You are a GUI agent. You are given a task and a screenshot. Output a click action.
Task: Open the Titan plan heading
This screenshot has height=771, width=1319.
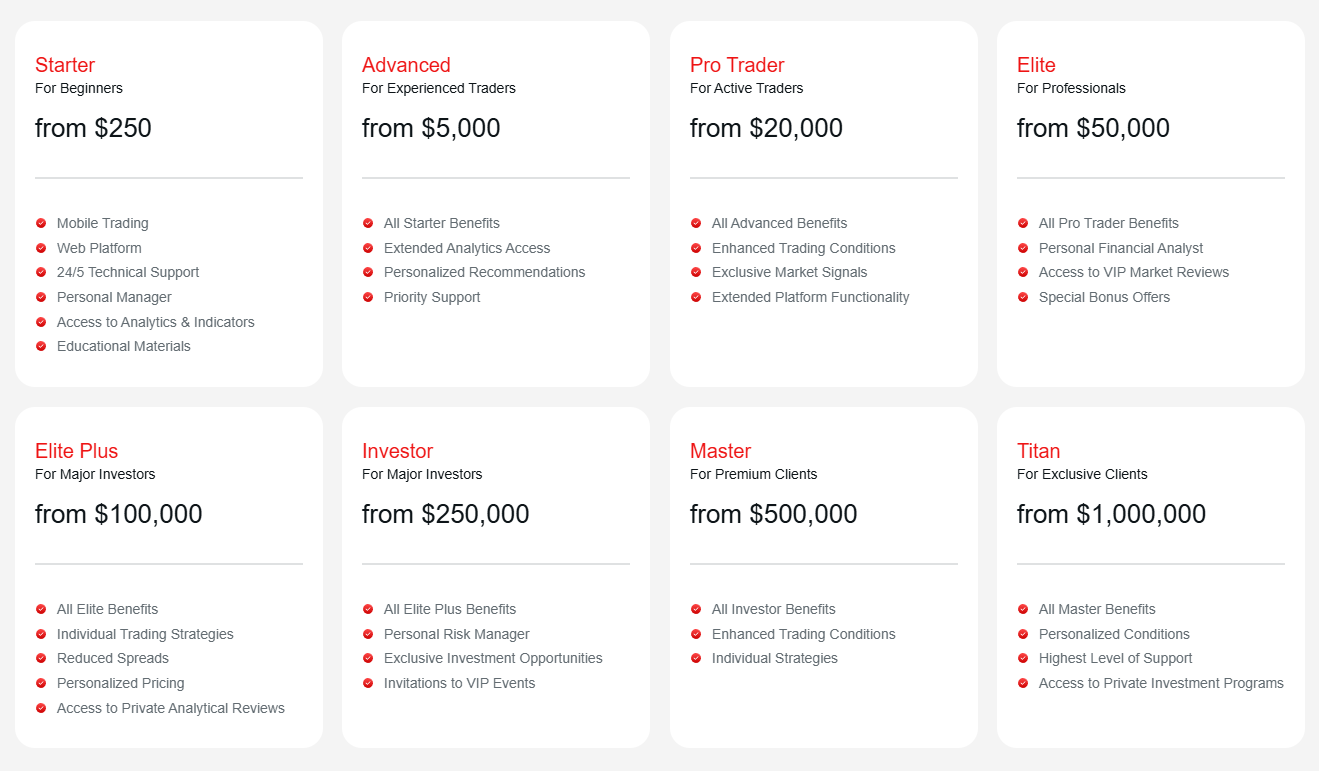[1039, 451]
